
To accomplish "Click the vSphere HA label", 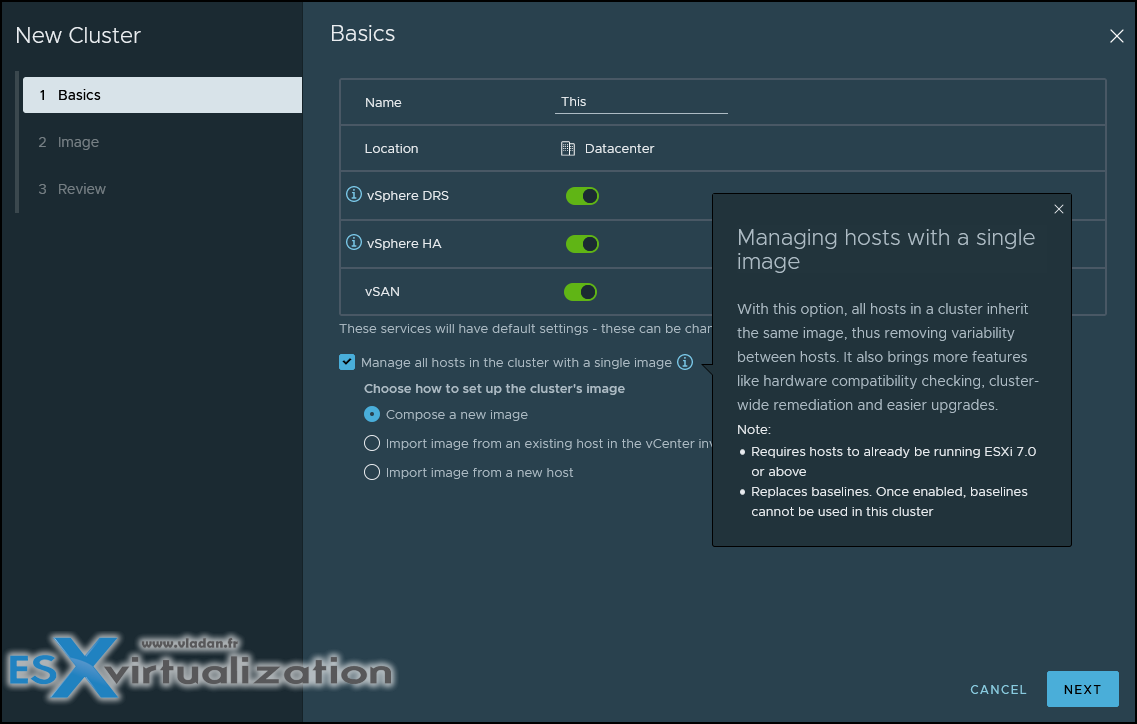I will point(404,243).
